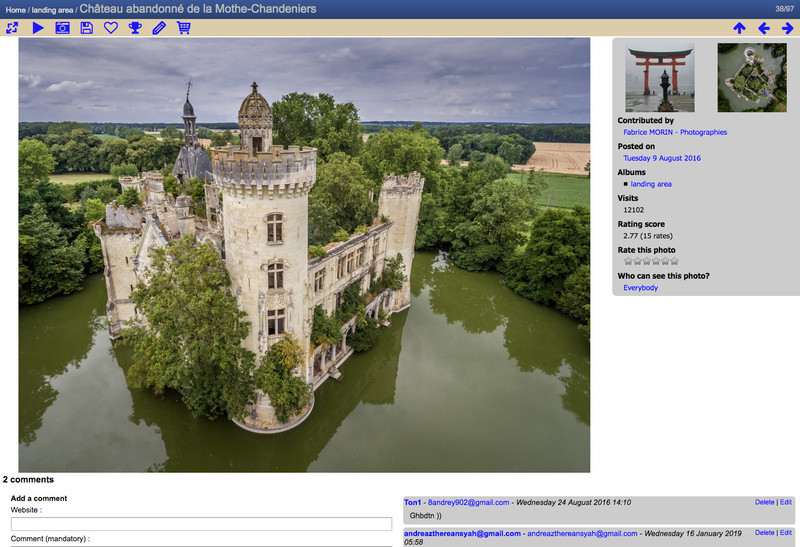800x547 pixels.
Task: Go to previous photo with the left arrow
Action: (764, 28)
